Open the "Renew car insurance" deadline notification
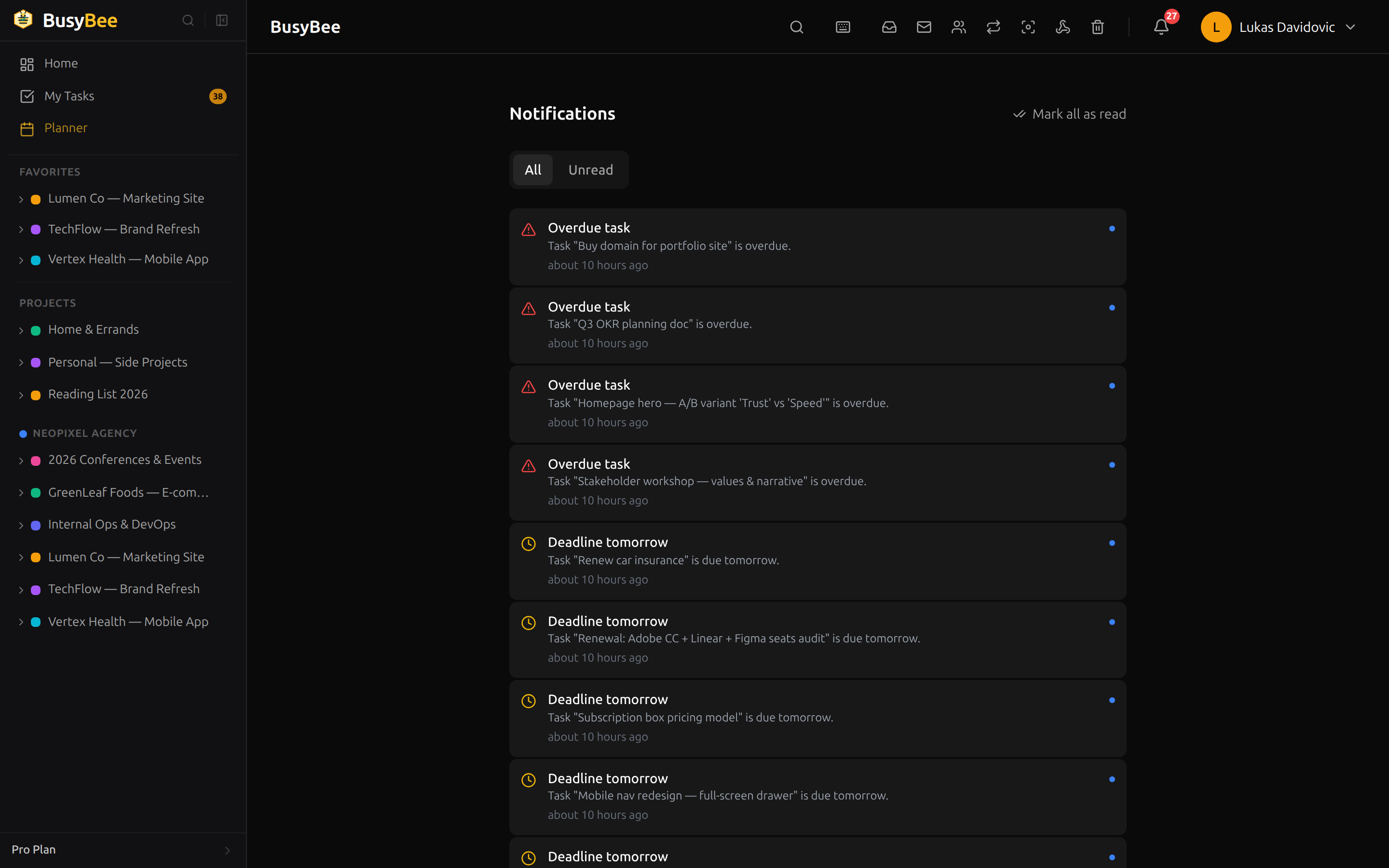The image size is (1389, 868). (x=817, y=561)
